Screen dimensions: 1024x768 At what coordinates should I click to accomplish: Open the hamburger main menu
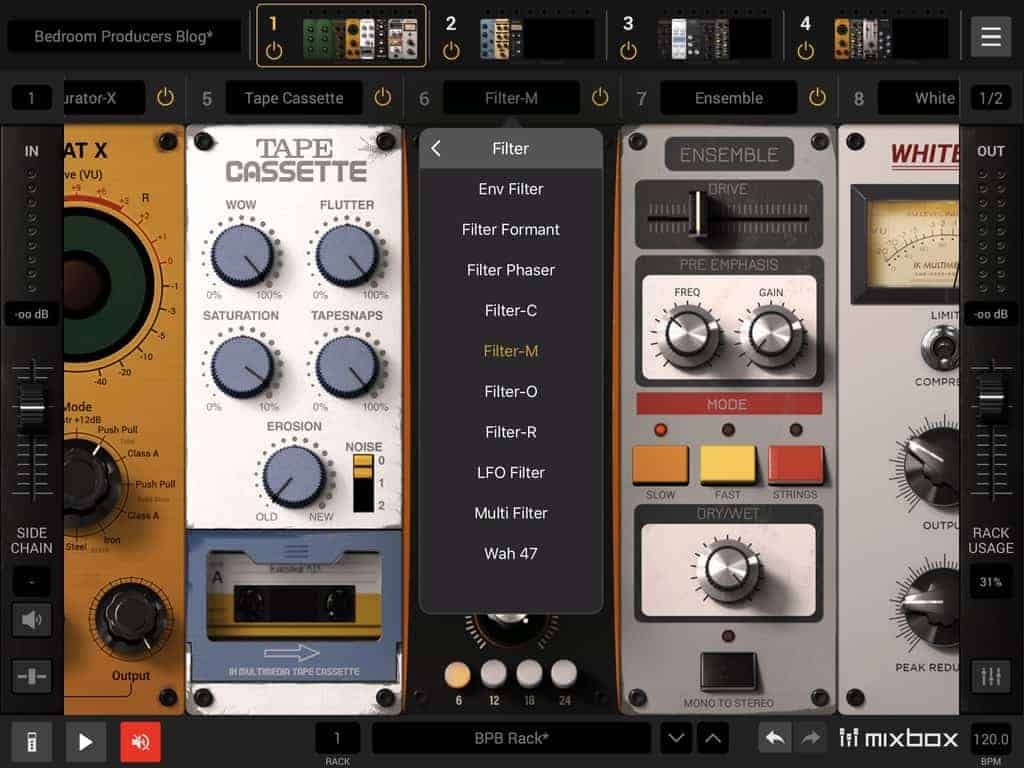pyautogui.click(x=991, y=37)
